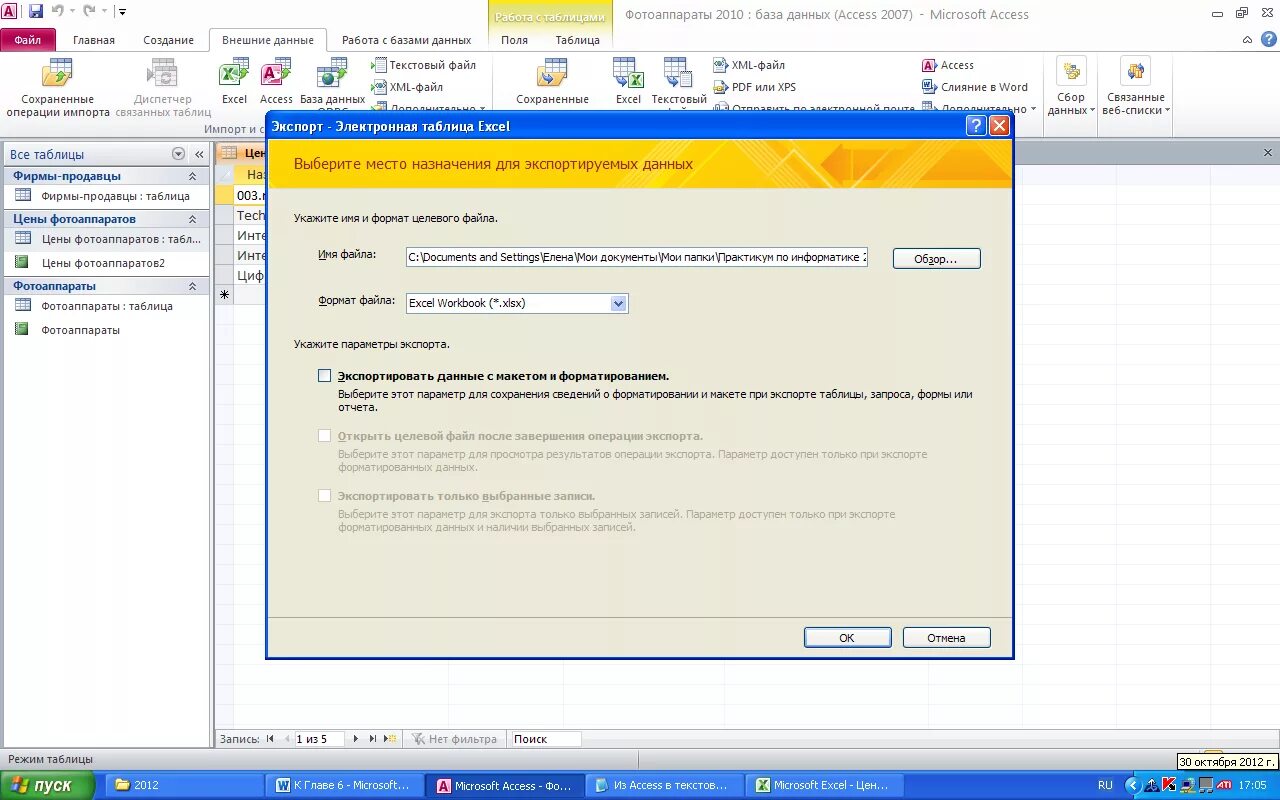Collapse Цены фотоаппаратов group
Screen dimensions: 1280x800
tap(192, 219)
